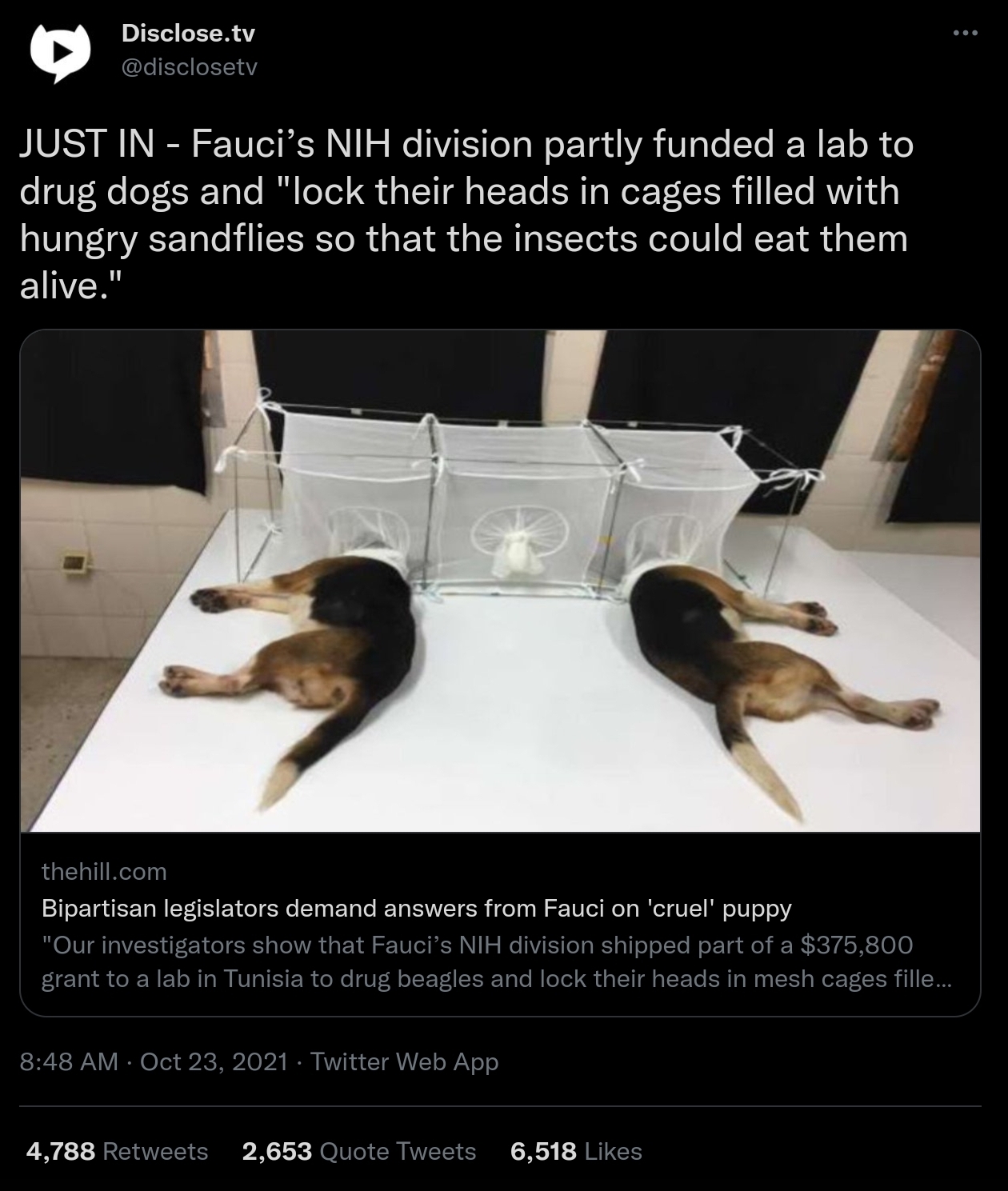
Task: Open the Disclose.tv display name profile
Action: tap(188, 33)
